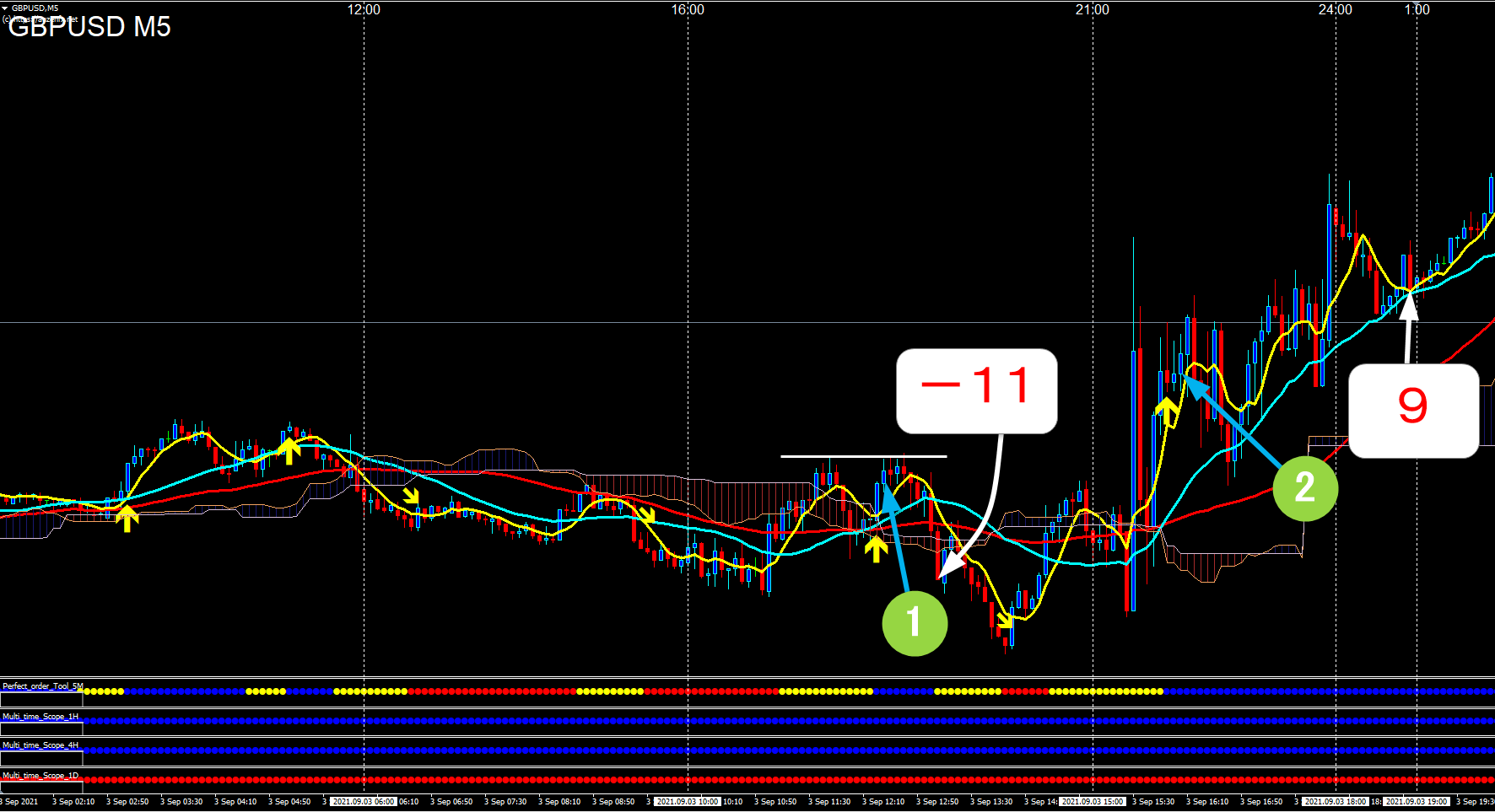Click the 3 Sep 13:30 time axis label
This screenshot has width=1495, height=812.
991,802
